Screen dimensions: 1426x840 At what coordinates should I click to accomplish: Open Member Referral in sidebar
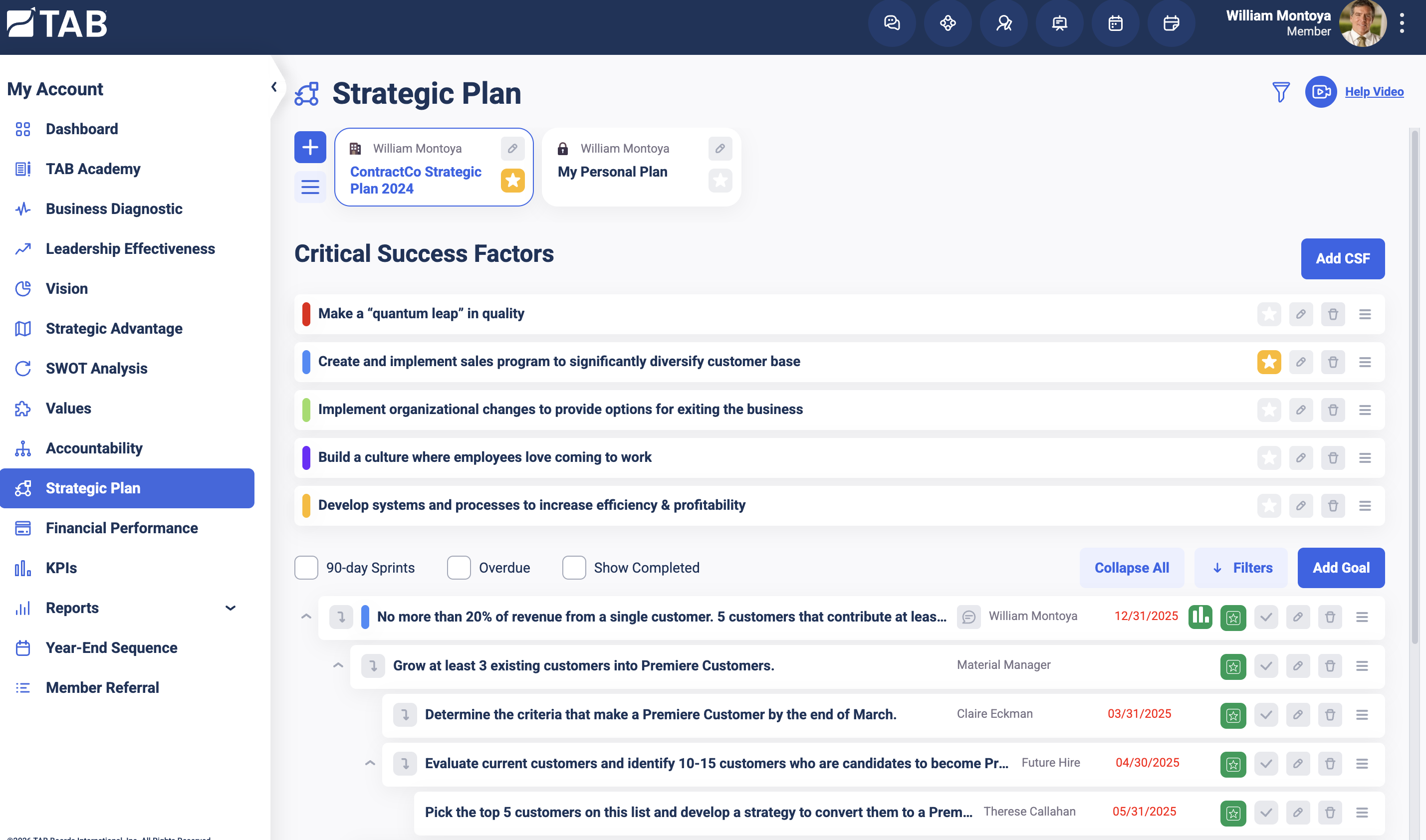click(102, 688)
